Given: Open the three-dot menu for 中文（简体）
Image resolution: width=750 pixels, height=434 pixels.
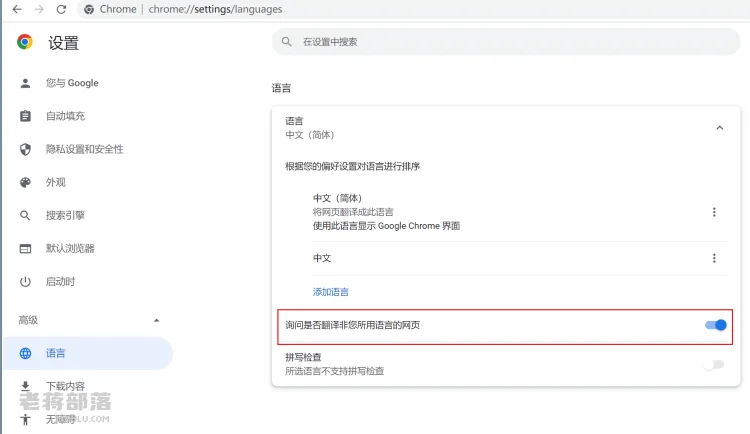Looking at the screenshot, I should [714, 212].
